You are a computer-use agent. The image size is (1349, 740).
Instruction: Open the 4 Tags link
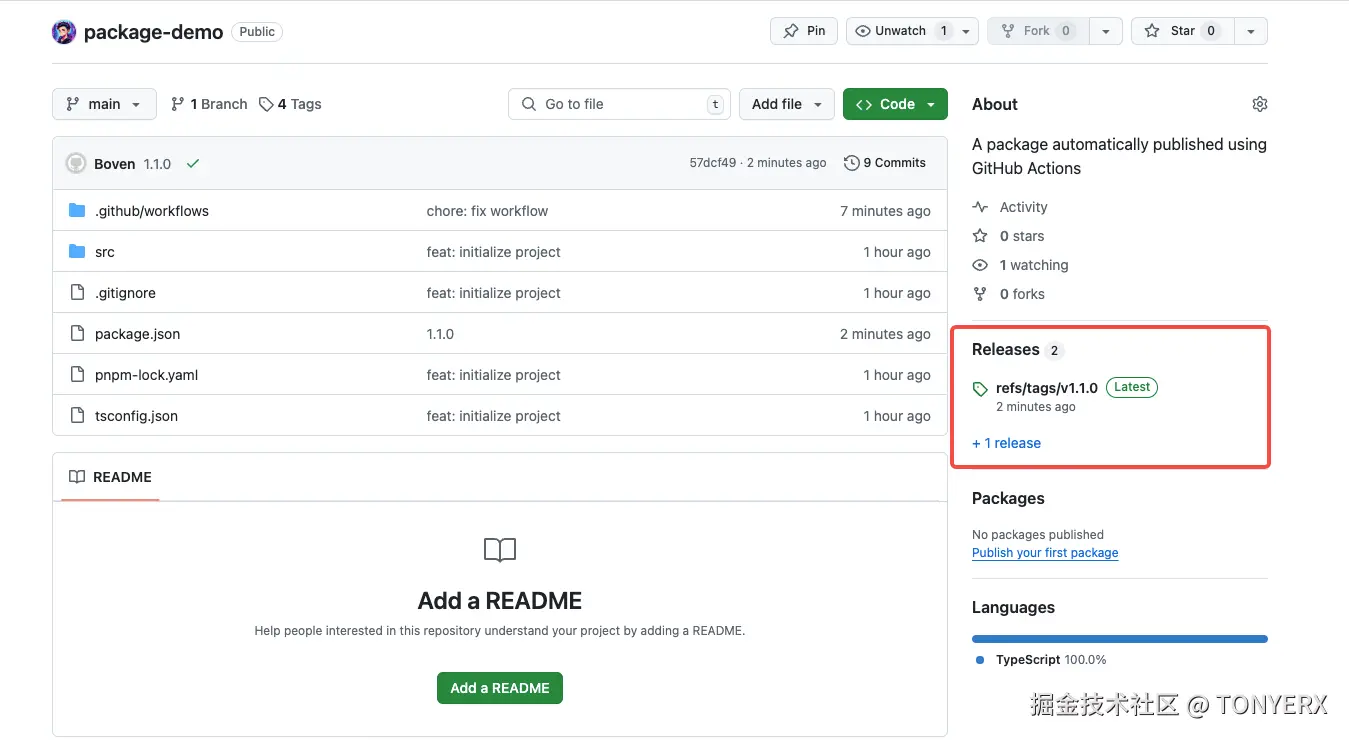290,104
